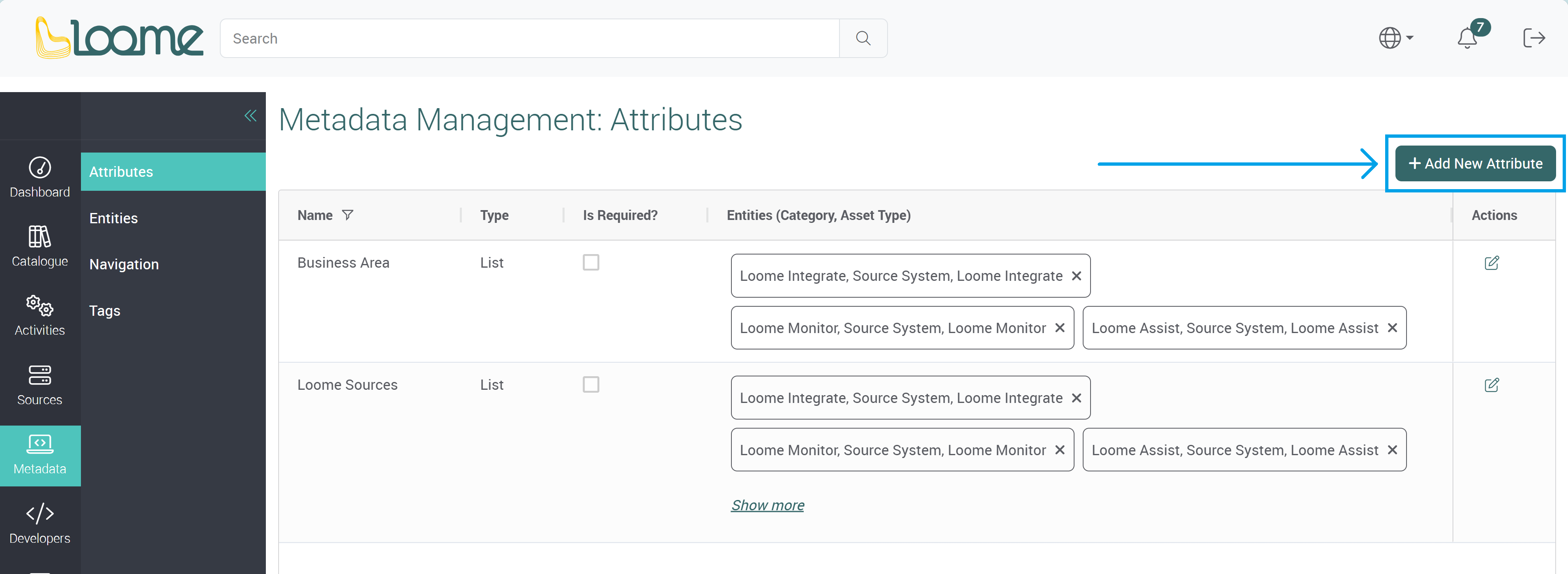Remove Loome Integrate entity from Loome Sources
The width and height of the screenshot is (1568, 574).
point(1076,398)
